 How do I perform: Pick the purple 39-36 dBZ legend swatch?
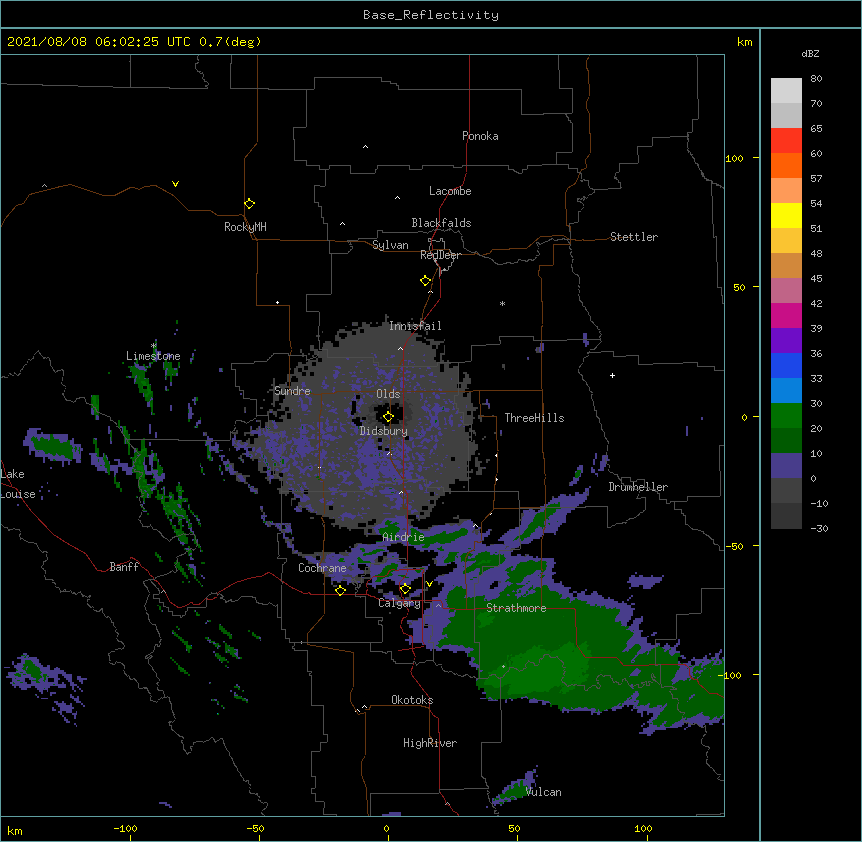(x=786, y=340)
